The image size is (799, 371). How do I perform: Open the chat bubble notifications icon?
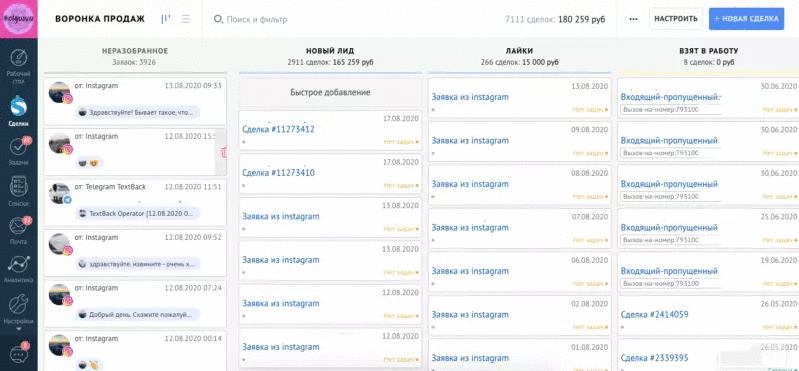pyautogui.click(x=19, y=353)
